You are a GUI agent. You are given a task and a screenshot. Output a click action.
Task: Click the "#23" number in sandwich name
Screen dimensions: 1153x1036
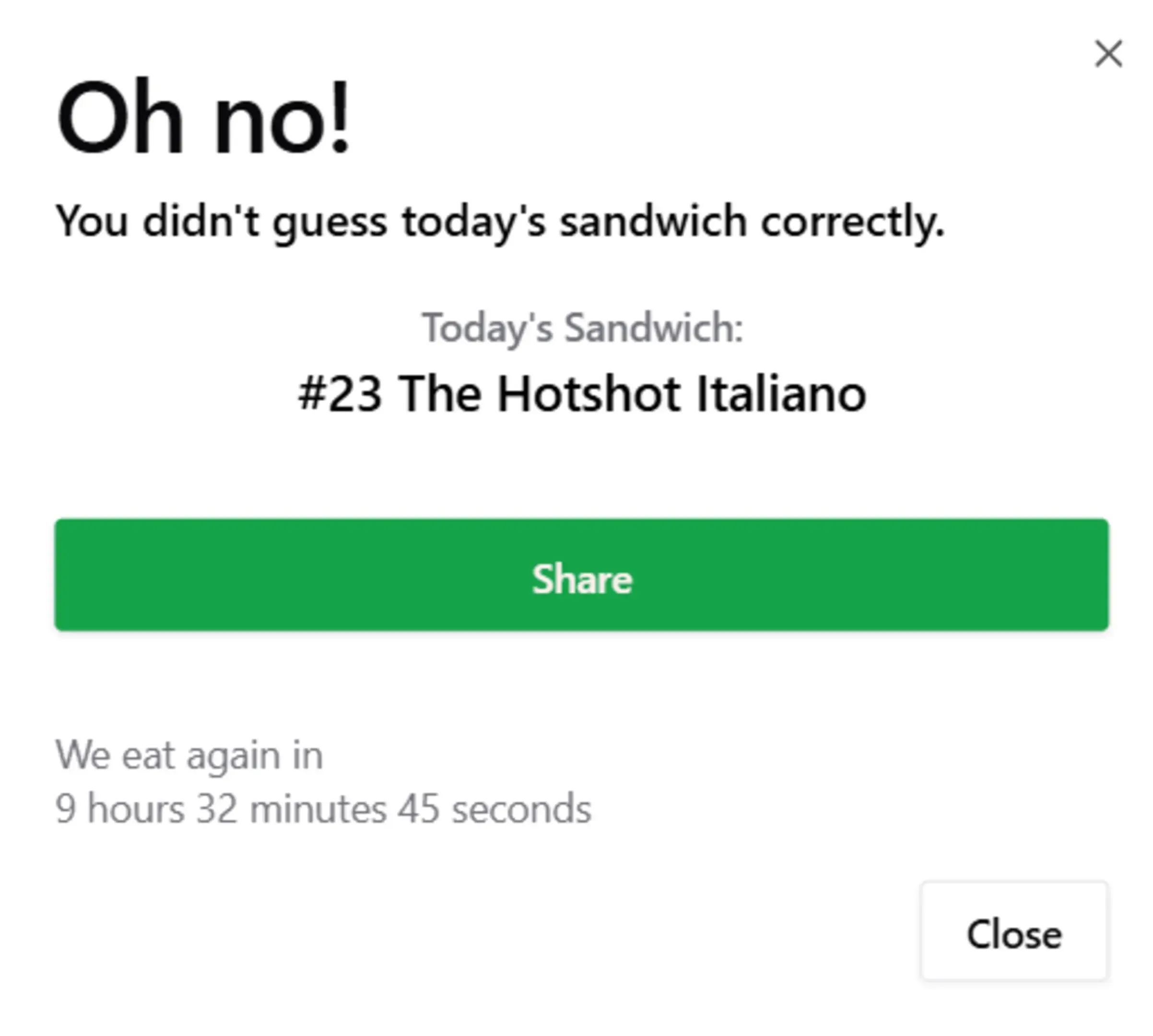click(x=340, y=394)
